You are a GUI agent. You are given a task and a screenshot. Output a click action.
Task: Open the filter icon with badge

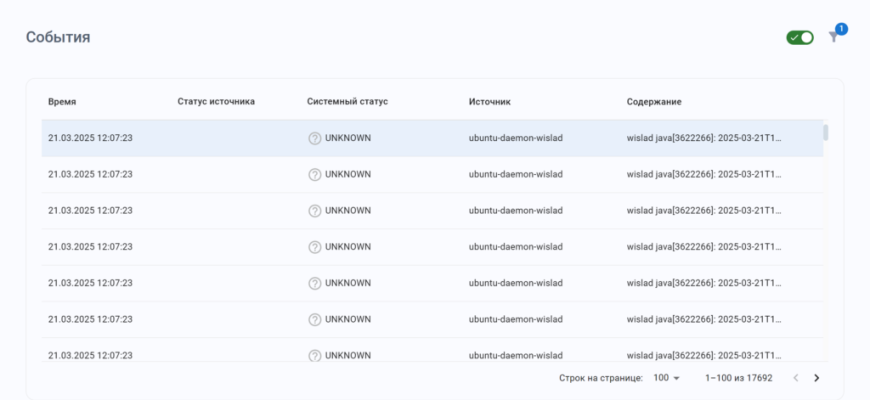(x=834, y=37)
